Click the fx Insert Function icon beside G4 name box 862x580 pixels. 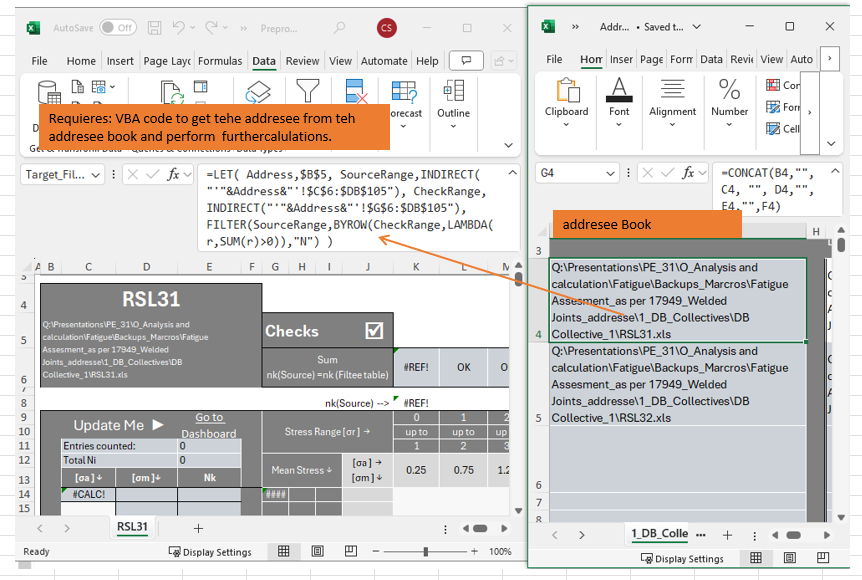click(x=688, y=173)
